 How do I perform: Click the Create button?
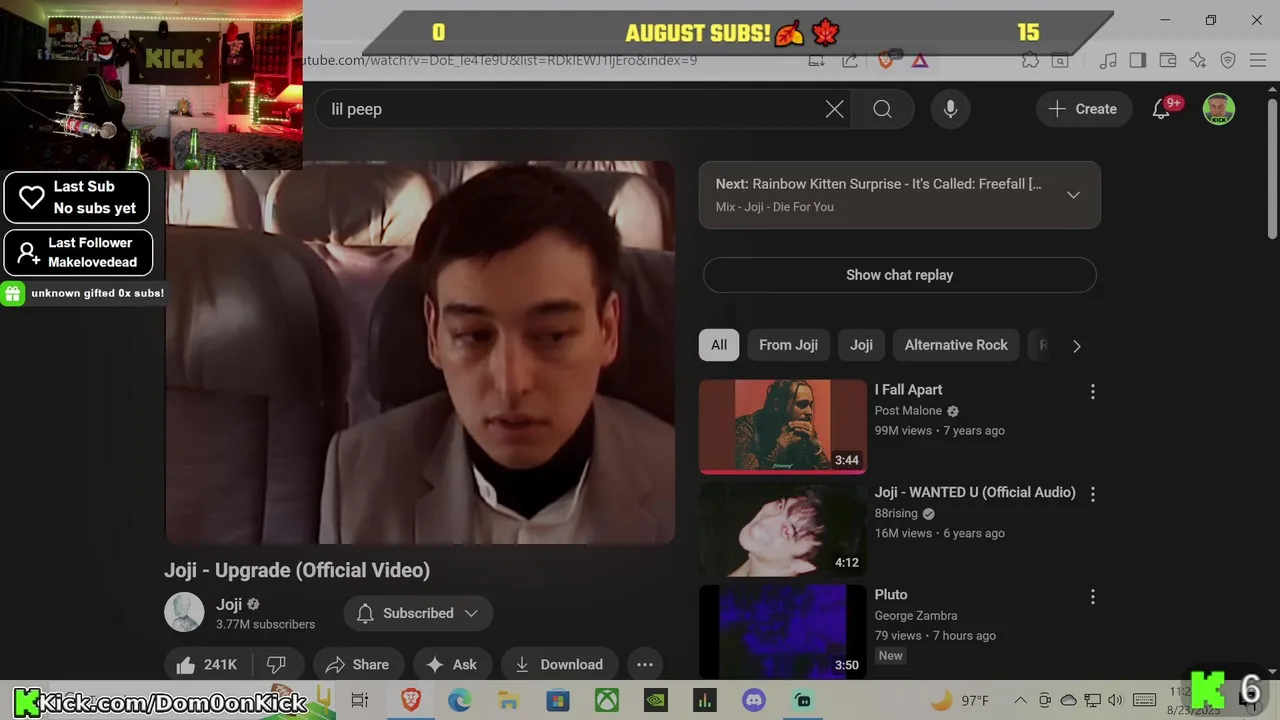(1083, 109)
